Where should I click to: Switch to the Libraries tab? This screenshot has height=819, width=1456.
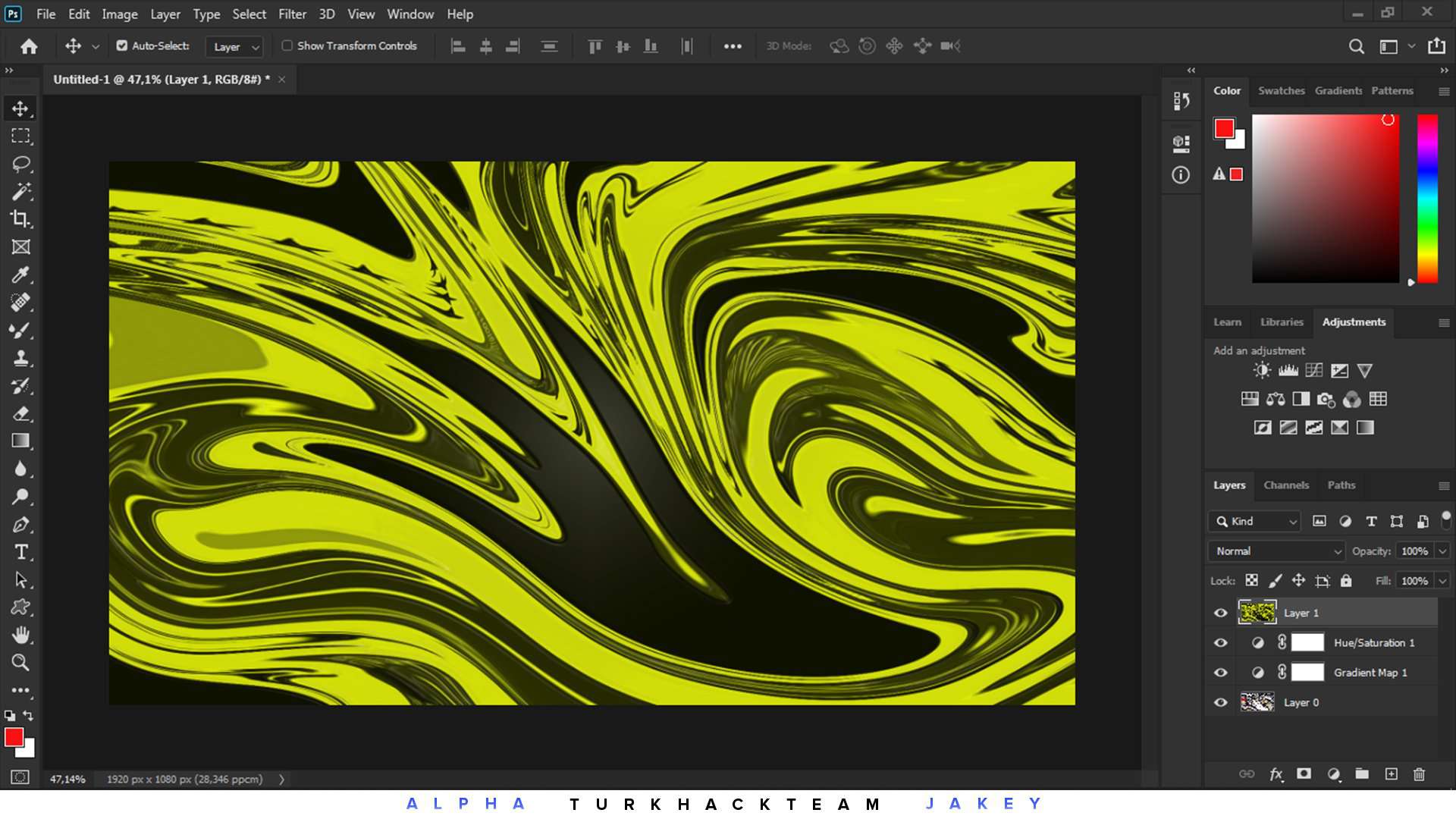point(1282,322)
